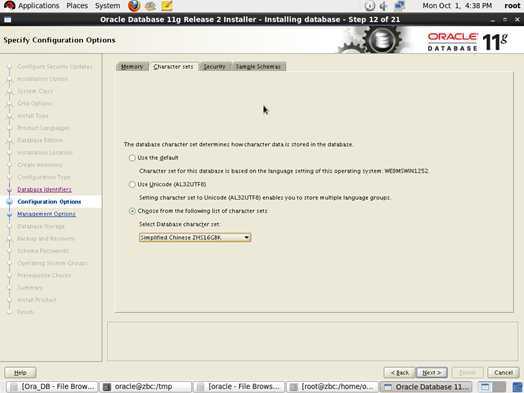Open the Places menu
Image resolution: width=524 pixels, height=393 pixels.
[77, 6]
